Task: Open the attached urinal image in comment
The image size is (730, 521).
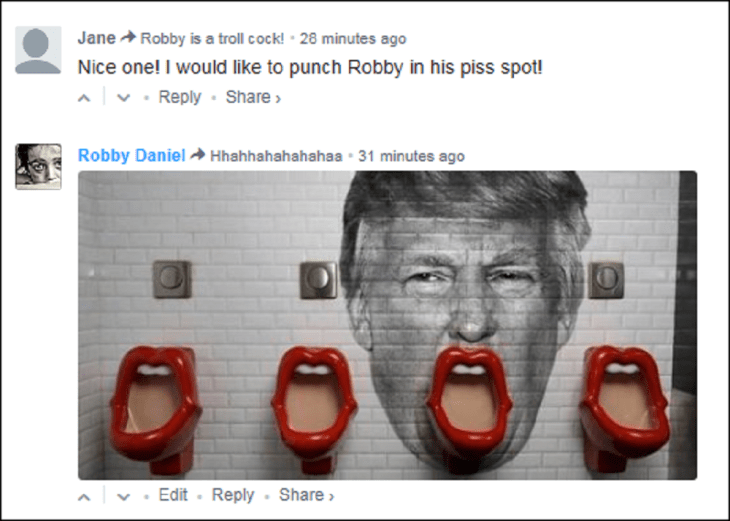Action: [387, 325]
